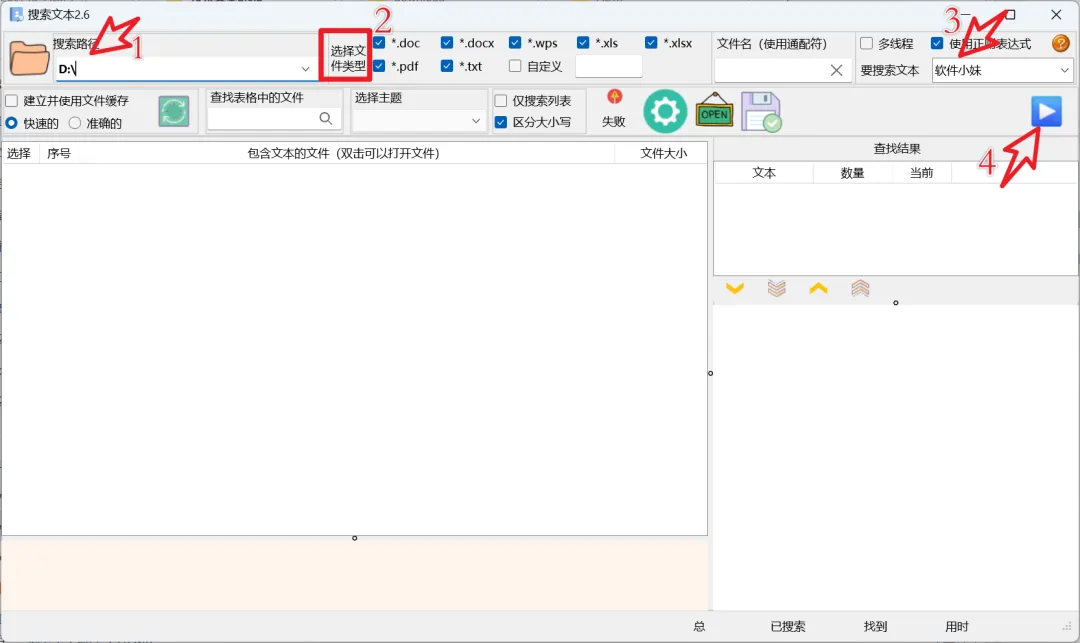1080x643 pixels.
Task: Close the 搜索文本2.6 window
Action: point(1056,14)
